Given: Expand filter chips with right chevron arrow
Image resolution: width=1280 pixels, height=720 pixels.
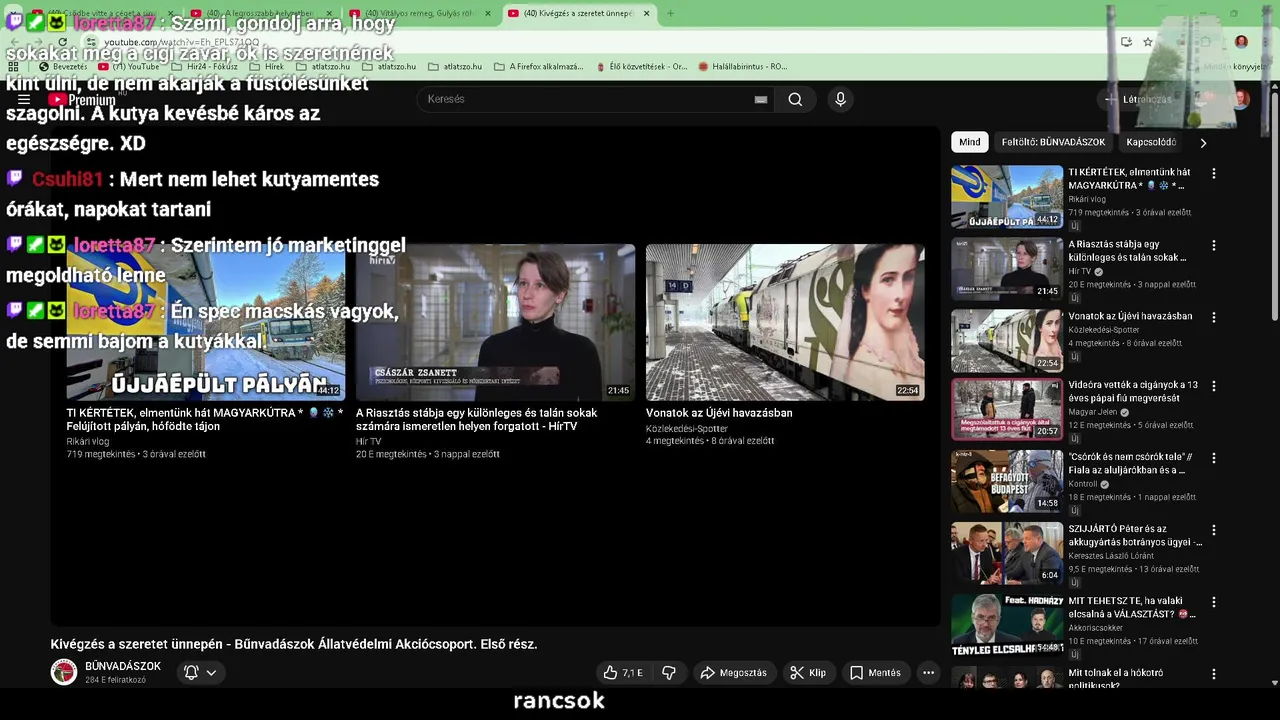Looking at the screenshot, I should pyautogui.click(x=1203, y=142).
